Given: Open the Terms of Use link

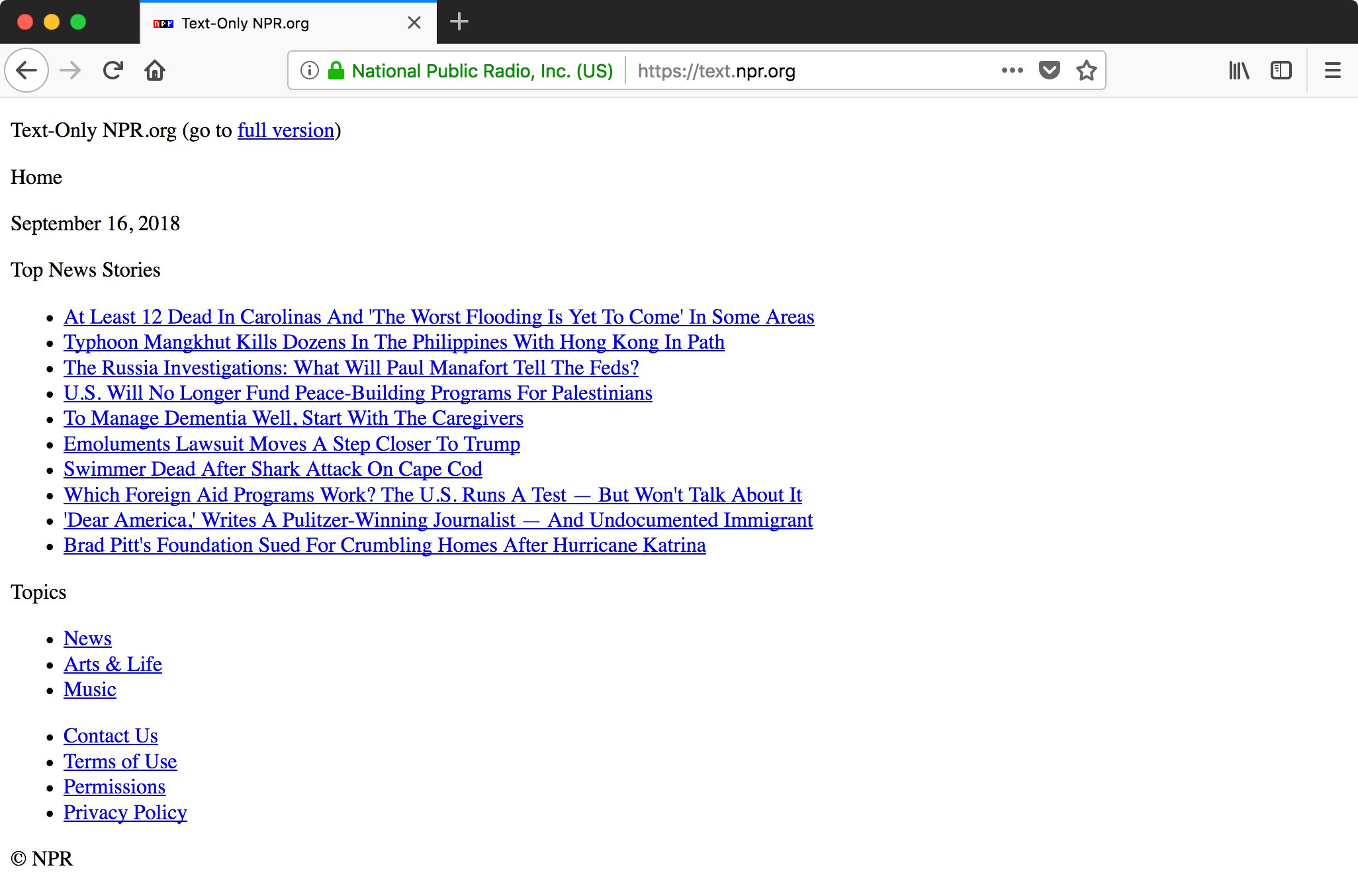Looking at the screenshot, I should click(x=120, y=762).
